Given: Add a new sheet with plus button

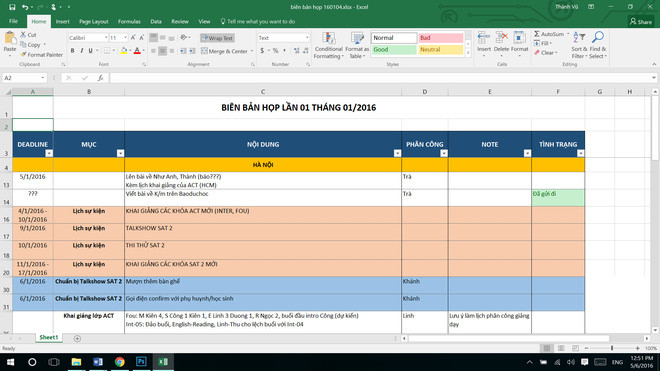Looking at the screenshot, I should [77, 338].
